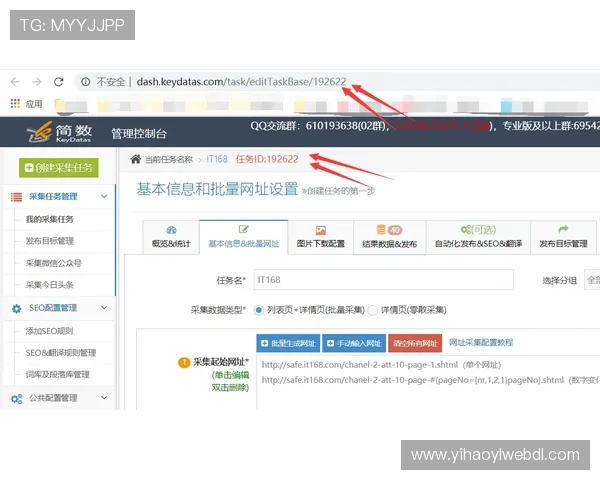
Task: Click the orange 40 count badge
Action: pyautogui.click(x=395, y=230)
